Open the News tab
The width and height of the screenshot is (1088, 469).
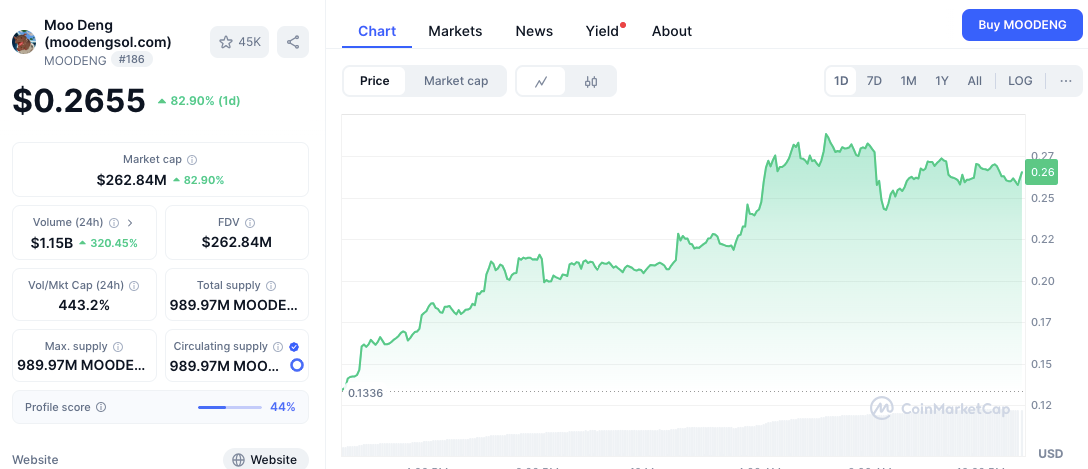pos(534,31)
